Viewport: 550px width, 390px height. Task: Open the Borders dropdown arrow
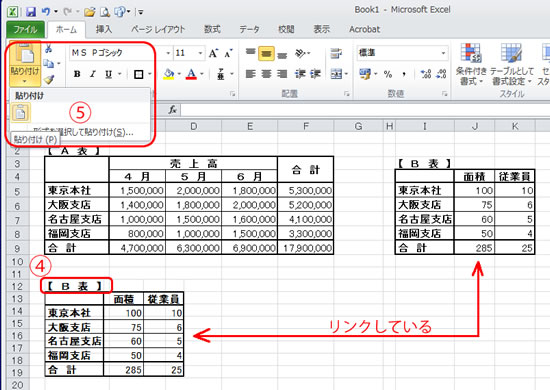point(149,74)
